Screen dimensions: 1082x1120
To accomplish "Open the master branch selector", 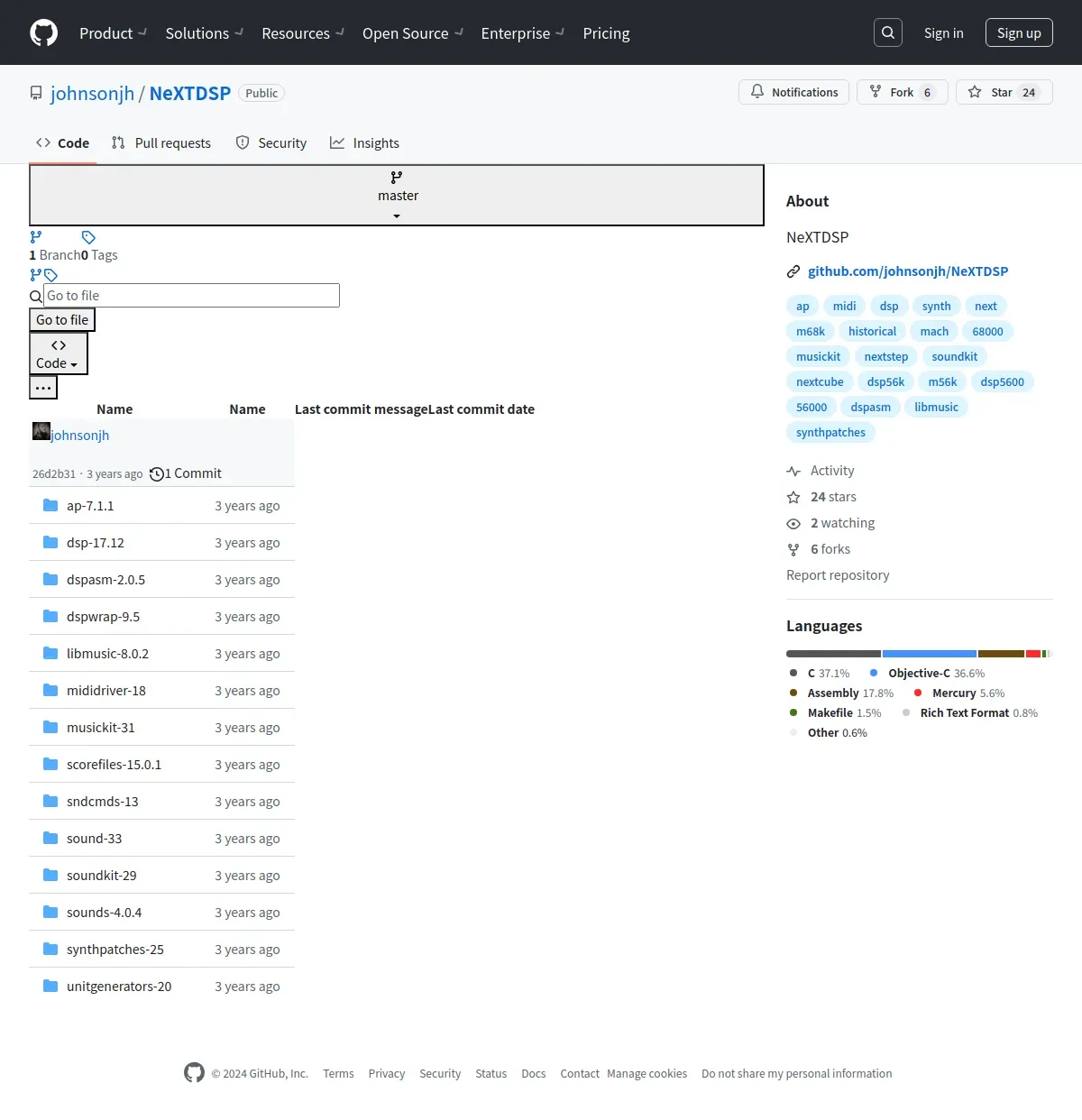I will pos(397,195).
